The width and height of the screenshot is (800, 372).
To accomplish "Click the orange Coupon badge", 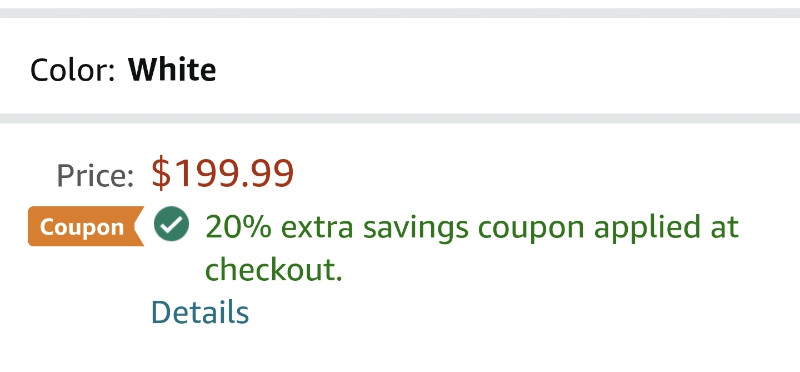I will pos(86,227).
